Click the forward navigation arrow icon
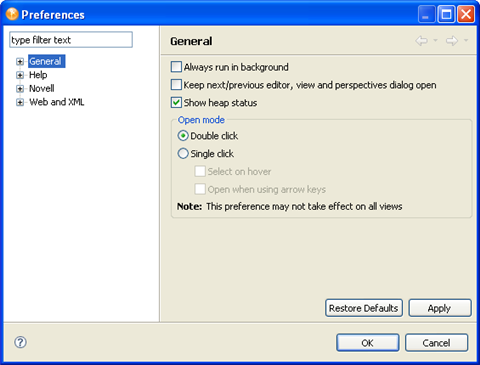This screenshot has width=480, height=365. [x=452, y=41]
